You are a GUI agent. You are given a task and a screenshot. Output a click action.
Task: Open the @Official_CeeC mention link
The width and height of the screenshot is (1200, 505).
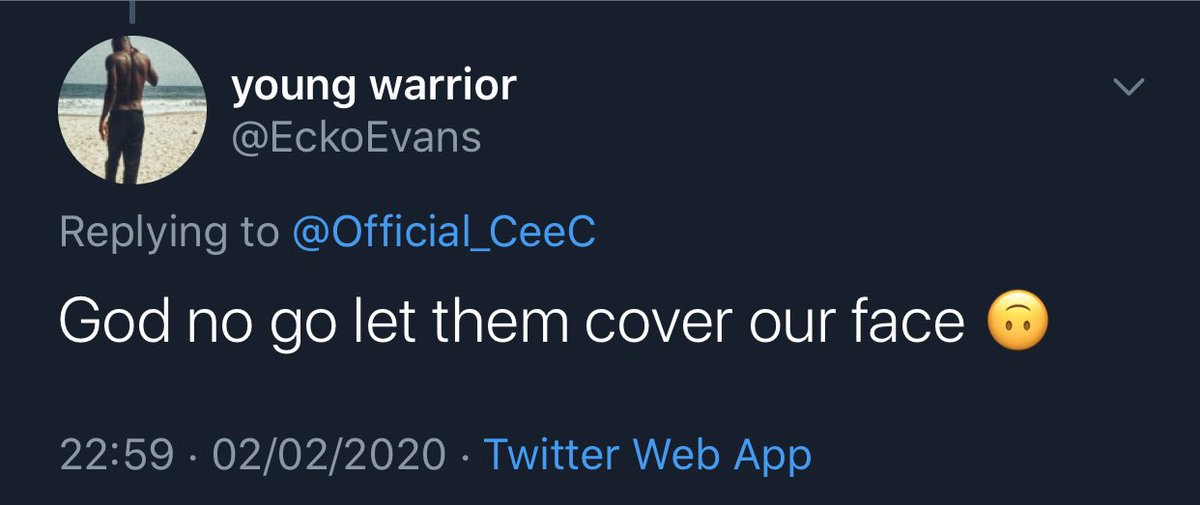tap(444, 232)
